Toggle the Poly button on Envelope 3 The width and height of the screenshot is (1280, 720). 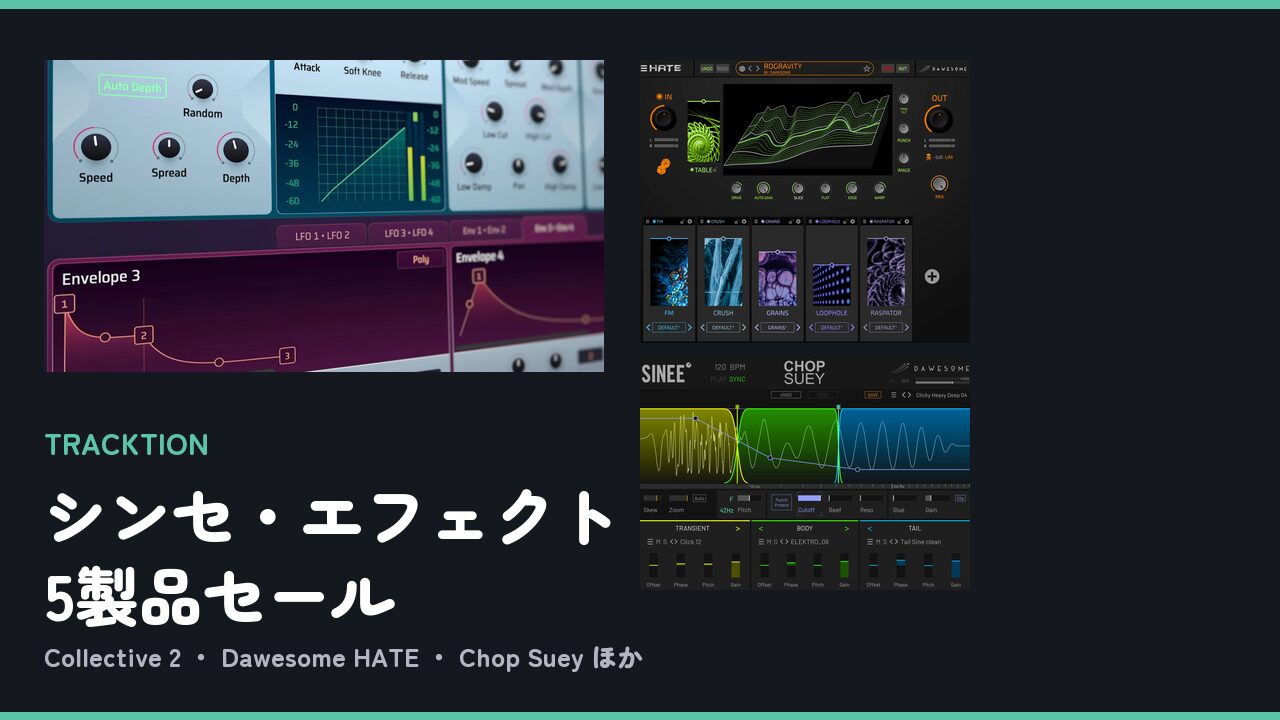421,260
